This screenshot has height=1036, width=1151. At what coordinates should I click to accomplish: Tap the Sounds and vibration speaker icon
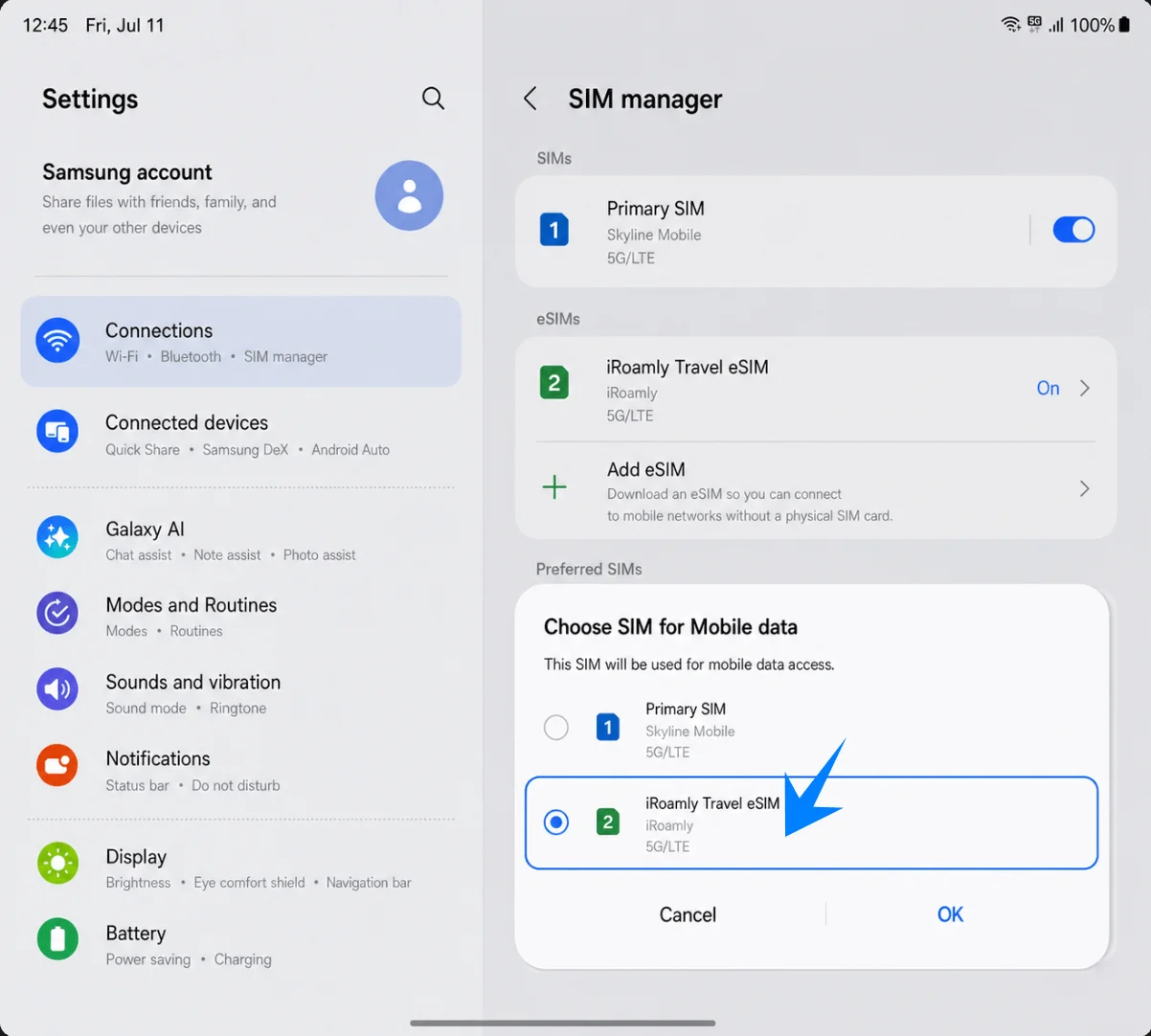(x=57, y=689)
